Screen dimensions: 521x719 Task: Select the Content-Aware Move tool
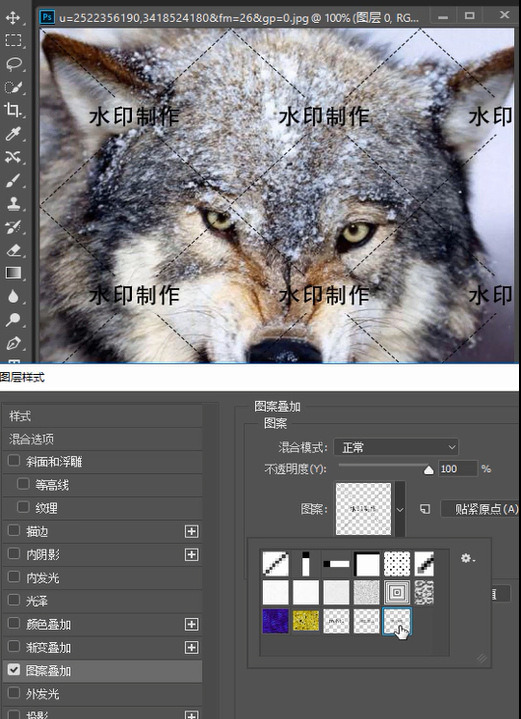click(x=13, y=157)
